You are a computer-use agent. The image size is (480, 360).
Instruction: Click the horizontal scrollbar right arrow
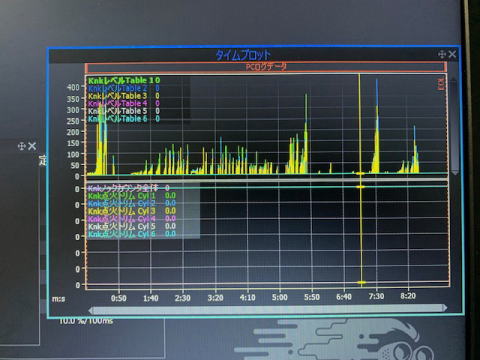[x=444, y=308]
